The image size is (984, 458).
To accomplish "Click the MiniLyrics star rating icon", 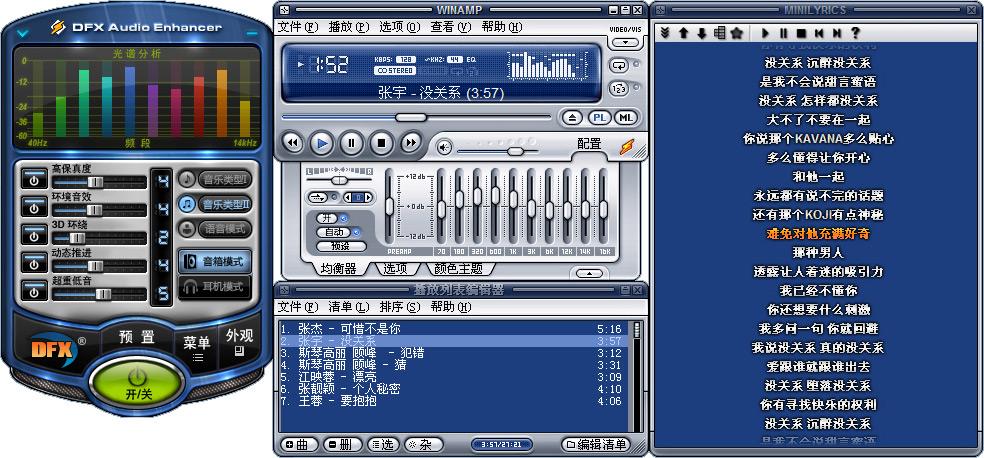I will [737, 33].
